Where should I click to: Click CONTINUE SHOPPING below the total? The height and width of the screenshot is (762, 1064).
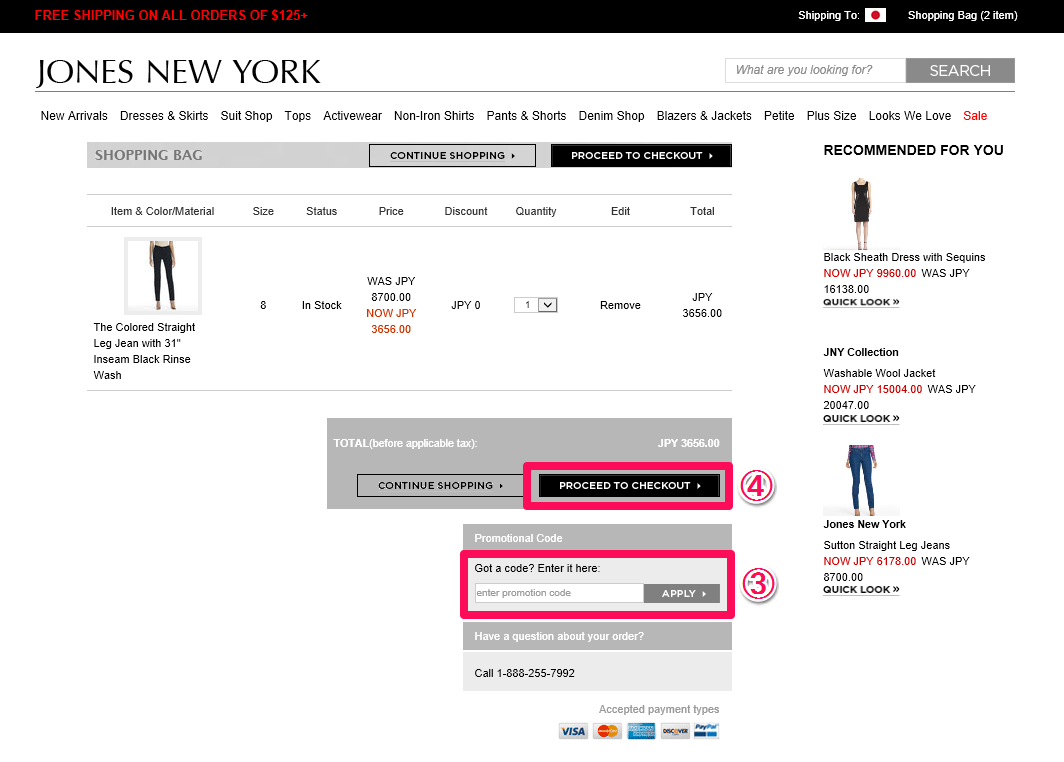(440, 485)
